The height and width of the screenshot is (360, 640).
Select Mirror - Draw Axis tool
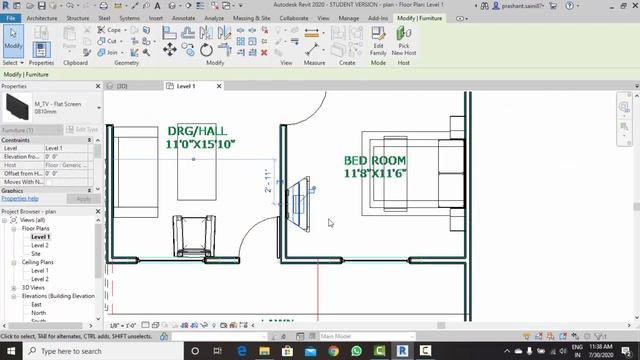point(224,32)
